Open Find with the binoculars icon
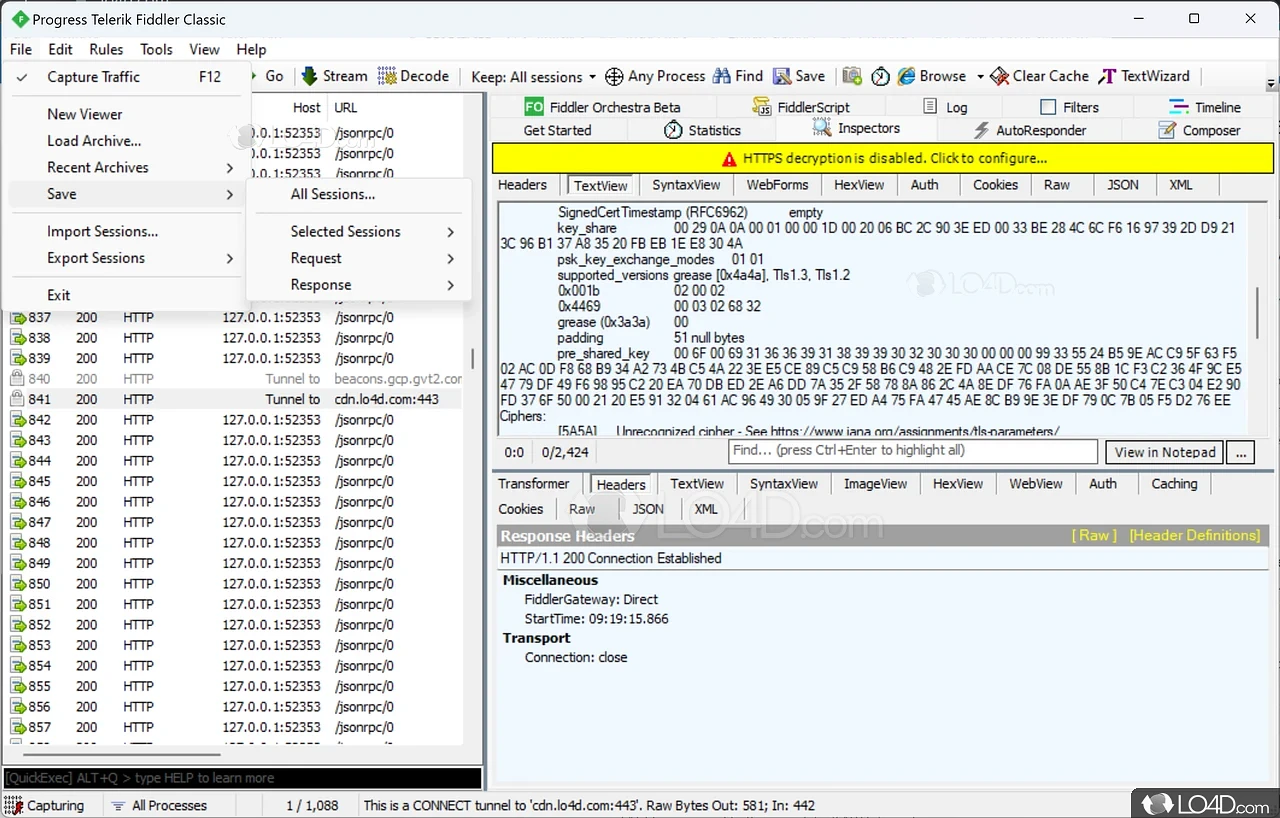This screenshot has width=1280, height=818. (721, 76)
